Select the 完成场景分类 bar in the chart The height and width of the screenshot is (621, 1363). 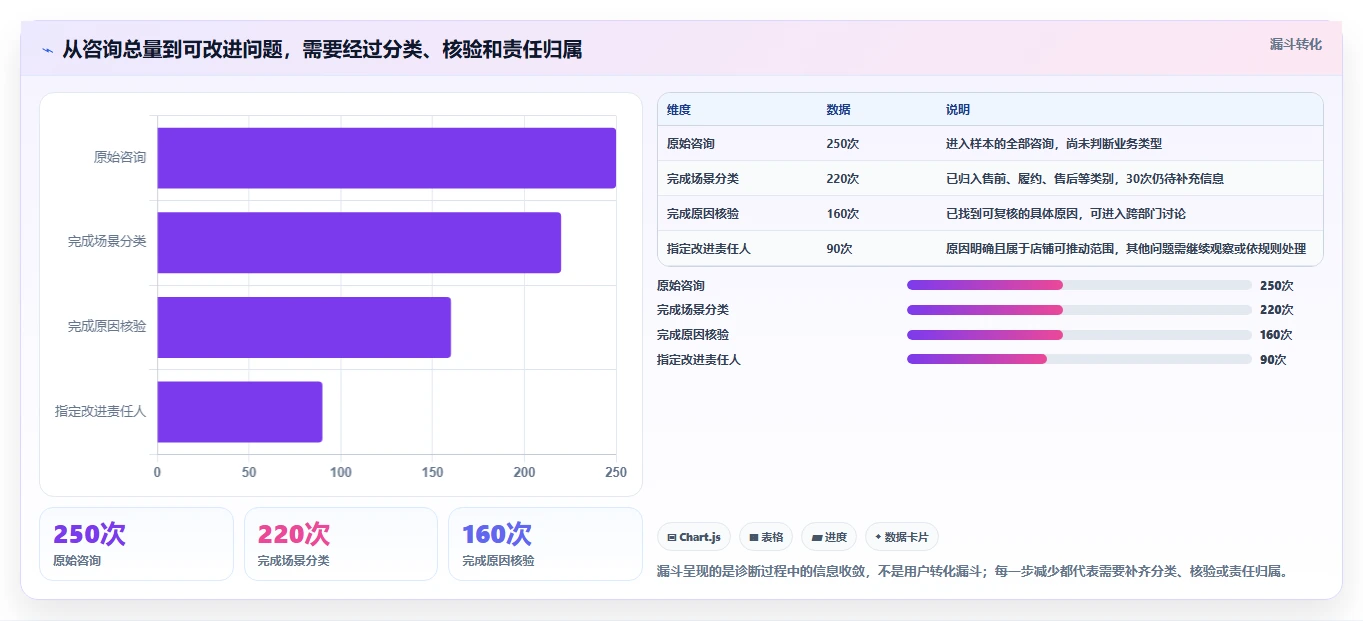coord(359,242)
